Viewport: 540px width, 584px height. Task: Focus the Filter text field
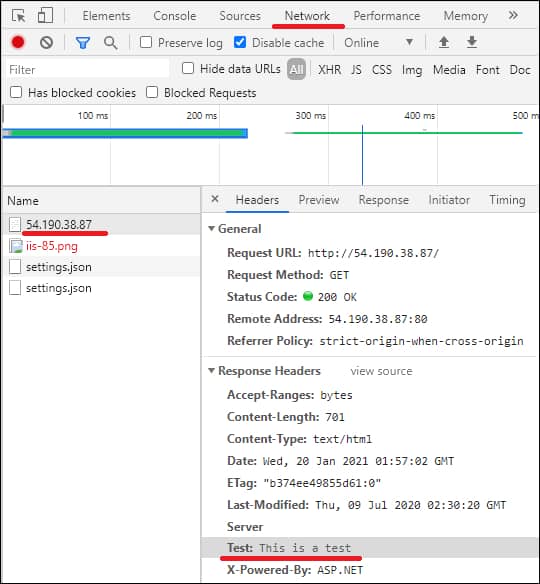coord(88,70)
